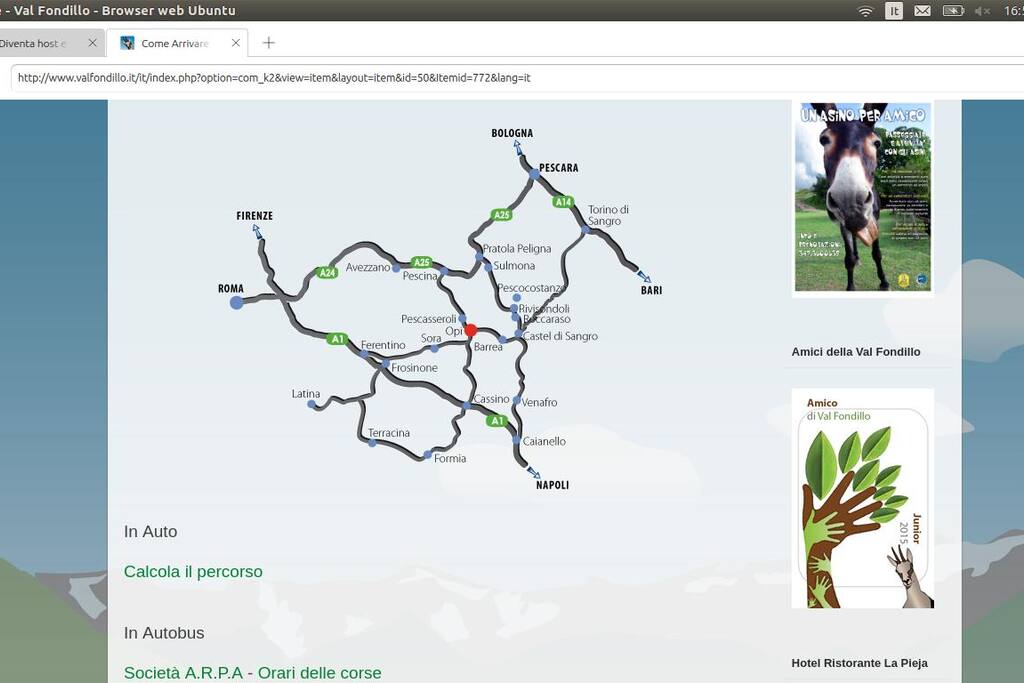This screenshot has height=683, width=1024.
Task: Click the A25 badge below Pescara
Action: (x=501, y=214)
